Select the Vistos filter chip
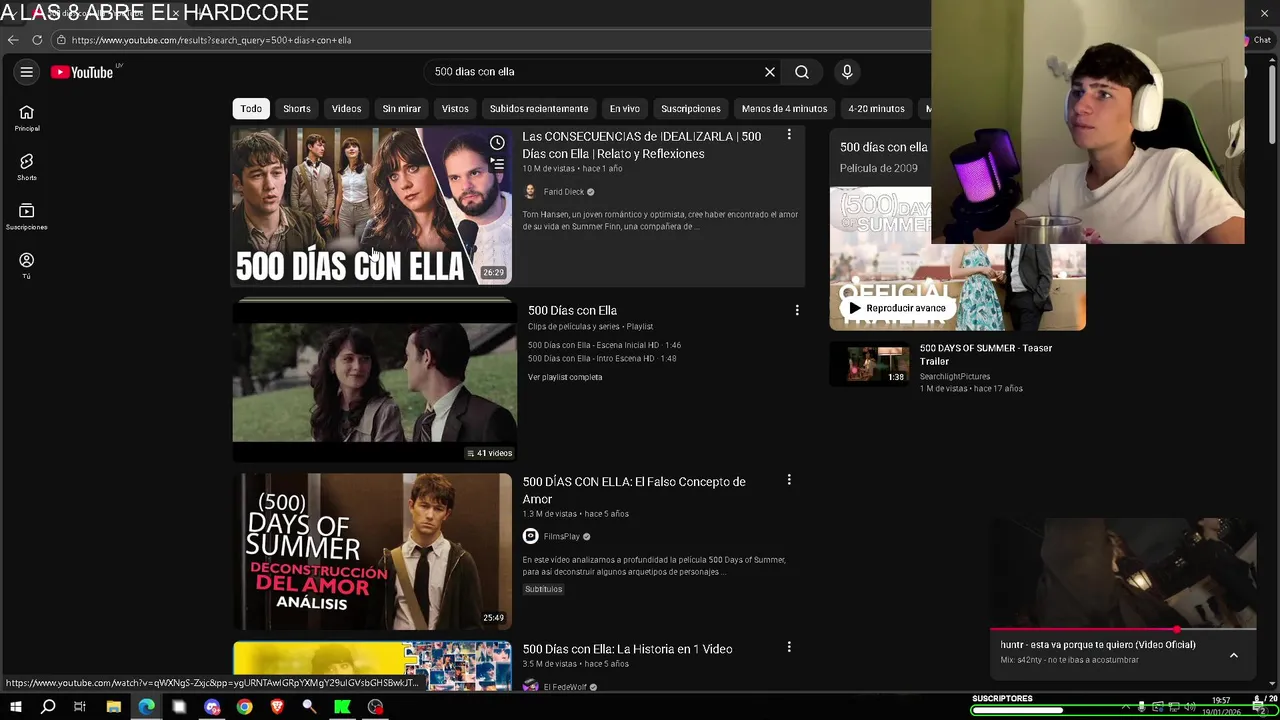This screenshot has width=1280, height=720. pyautogui.click(x=455, y=108)
